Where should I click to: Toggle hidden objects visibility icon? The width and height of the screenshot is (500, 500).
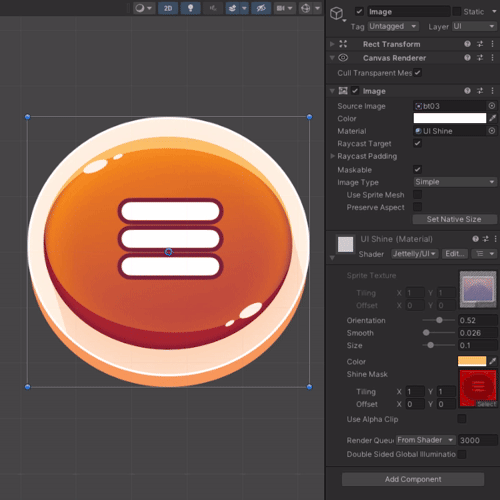(261, 8)
